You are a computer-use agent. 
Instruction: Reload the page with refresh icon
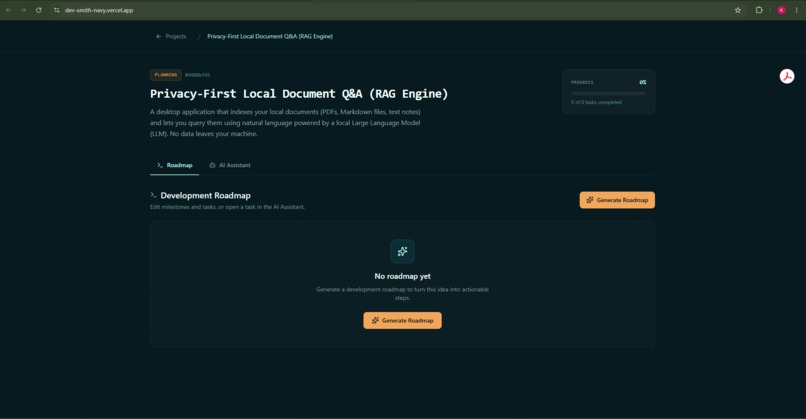[39, 10]
